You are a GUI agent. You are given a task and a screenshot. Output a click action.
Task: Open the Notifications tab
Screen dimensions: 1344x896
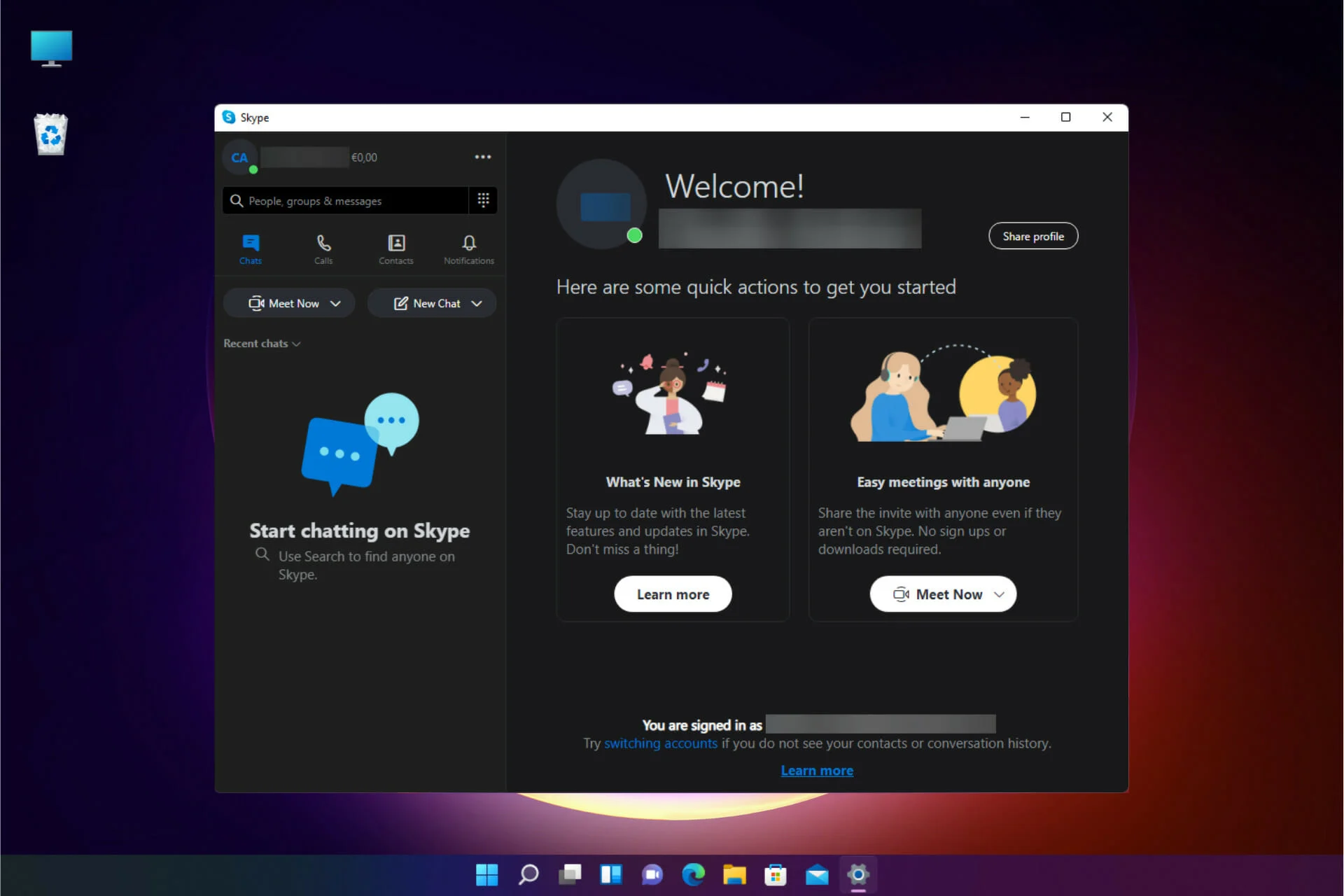click(x=469, y=249)
